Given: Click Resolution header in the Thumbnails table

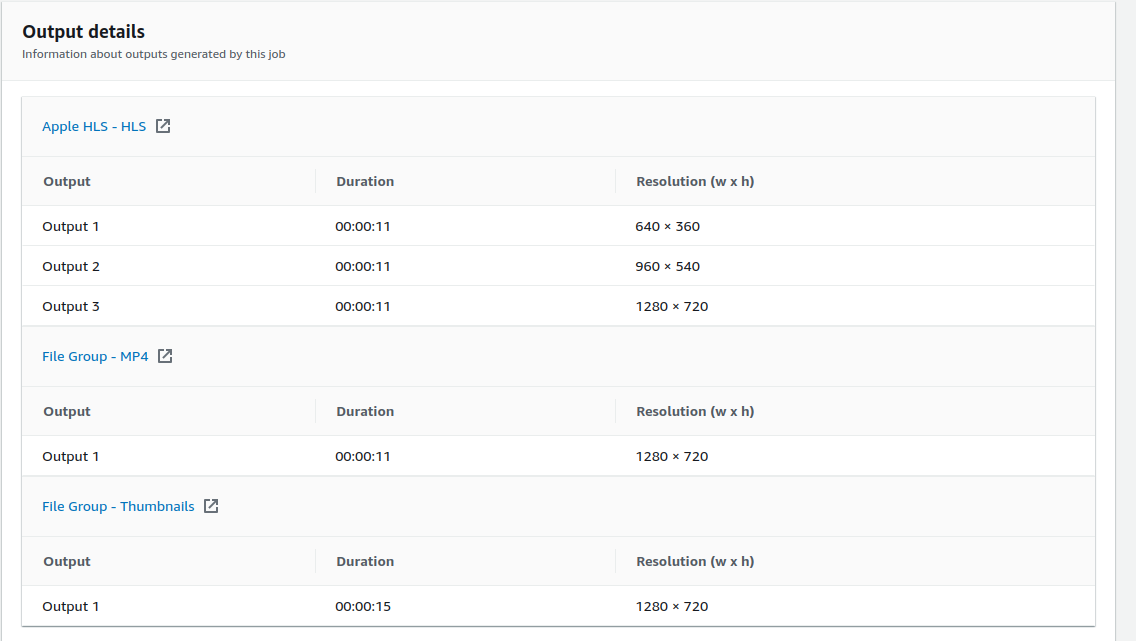Looking at the screenshot, I should click(695, 561).
